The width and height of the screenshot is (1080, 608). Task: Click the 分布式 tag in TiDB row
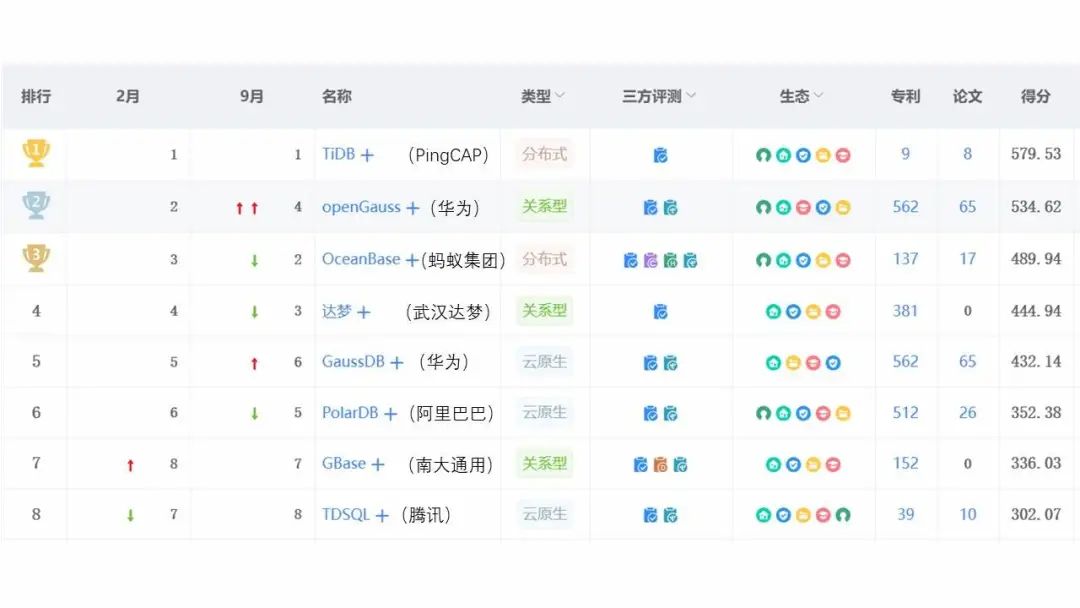(544, 154)
